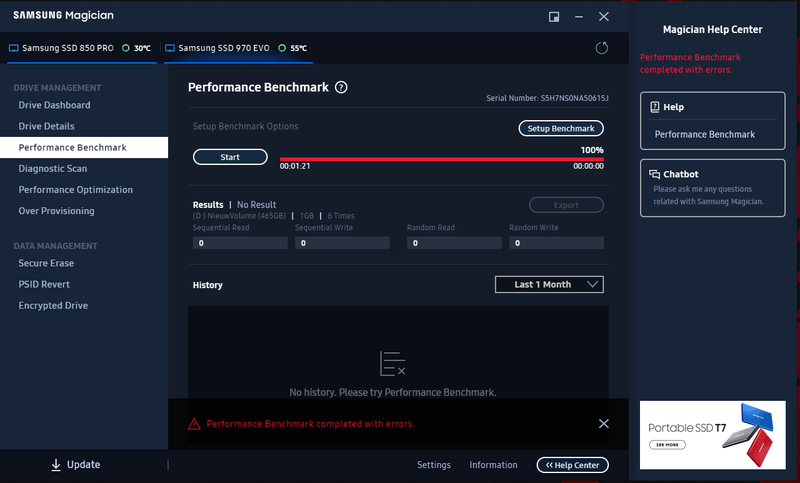
Task: Click drive icon for Samsung SSD 970 EVO
Action: [170, 48]
